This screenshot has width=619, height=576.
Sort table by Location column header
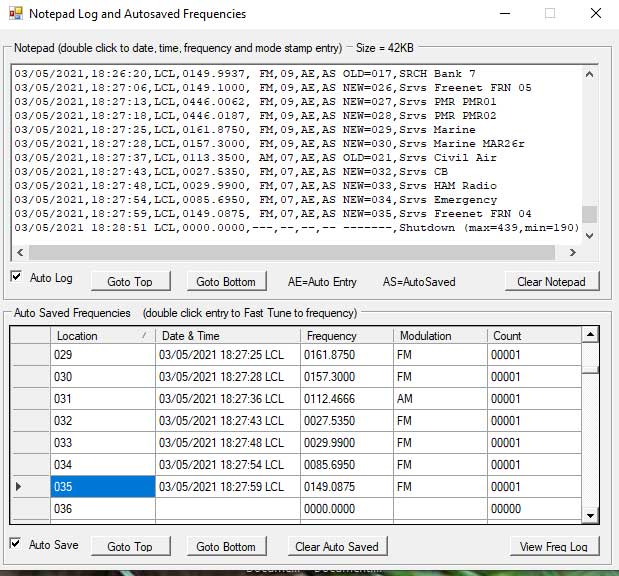[x=103, y=336]
